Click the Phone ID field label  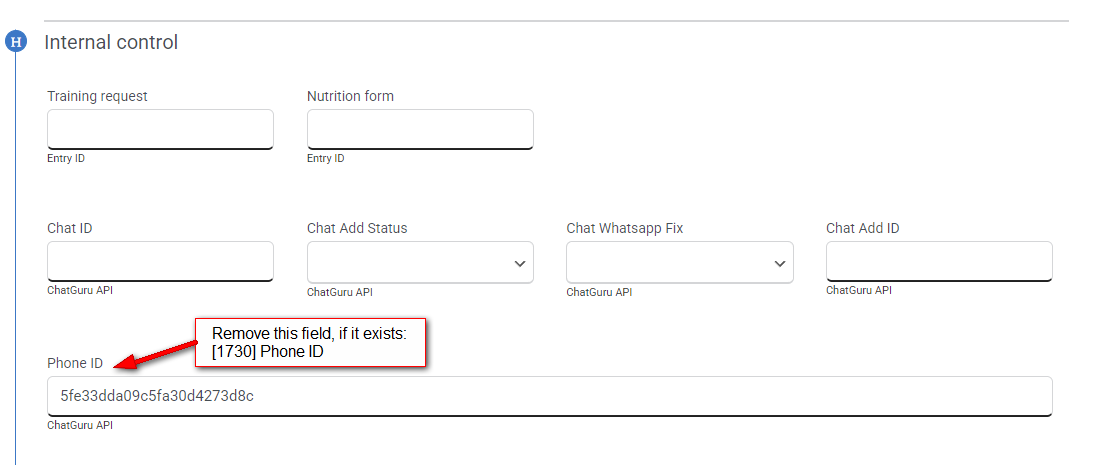point(75,362)
